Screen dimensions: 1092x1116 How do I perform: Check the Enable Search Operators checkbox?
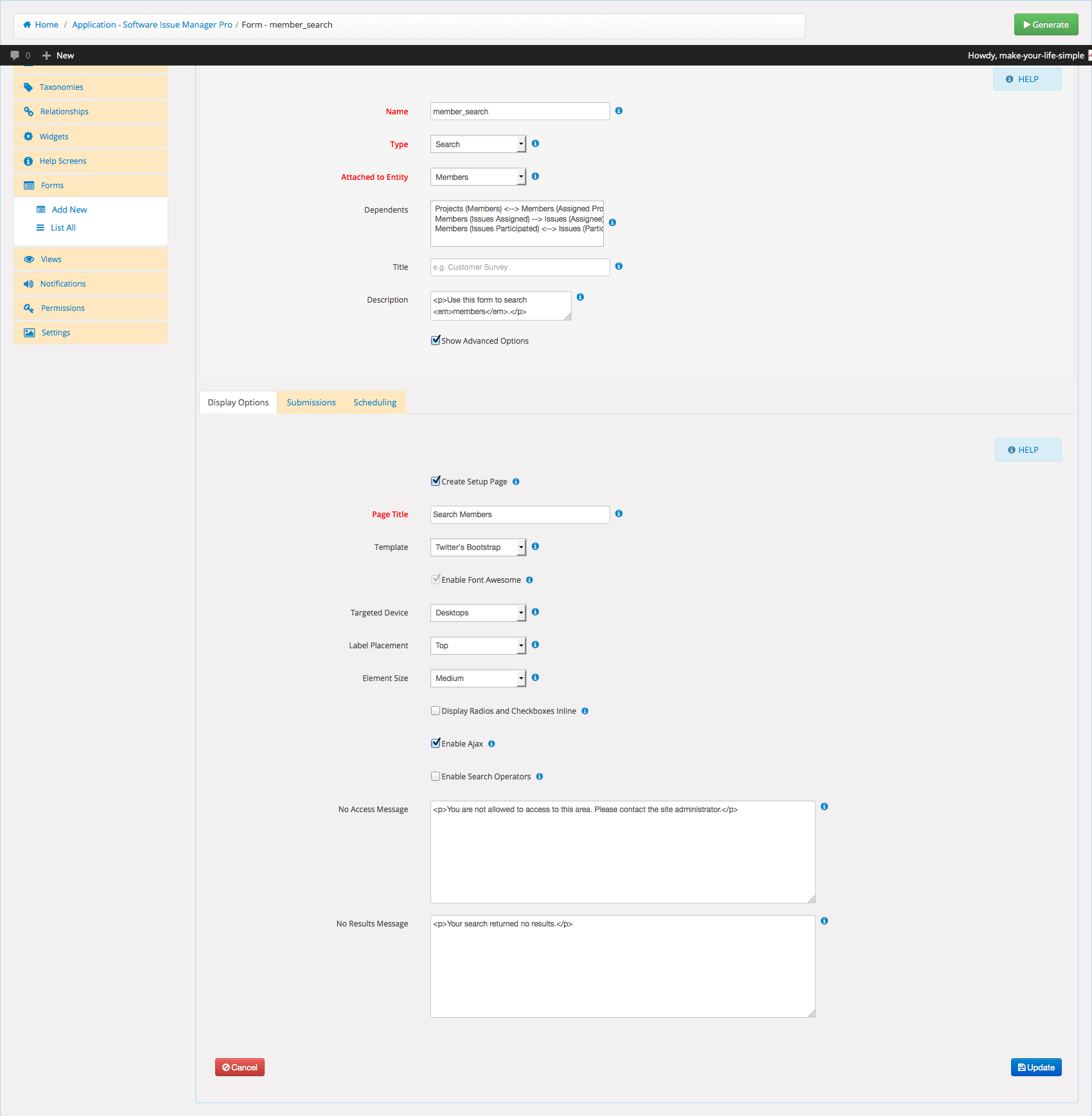[x=436, y=775]
